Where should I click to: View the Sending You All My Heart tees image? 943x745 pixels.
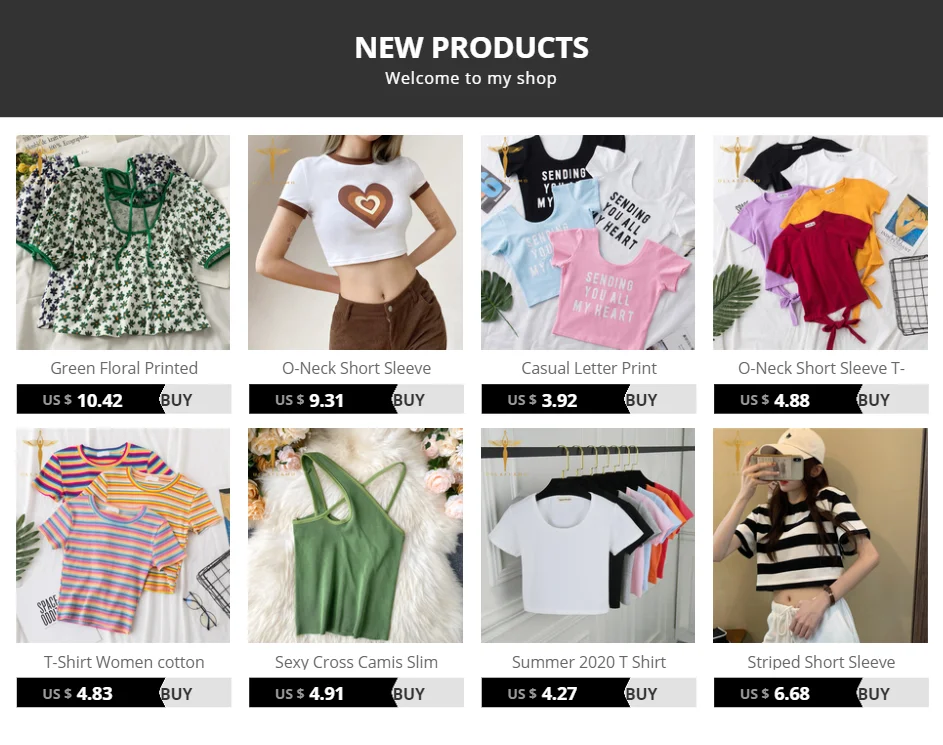click(x=588, y=242)
